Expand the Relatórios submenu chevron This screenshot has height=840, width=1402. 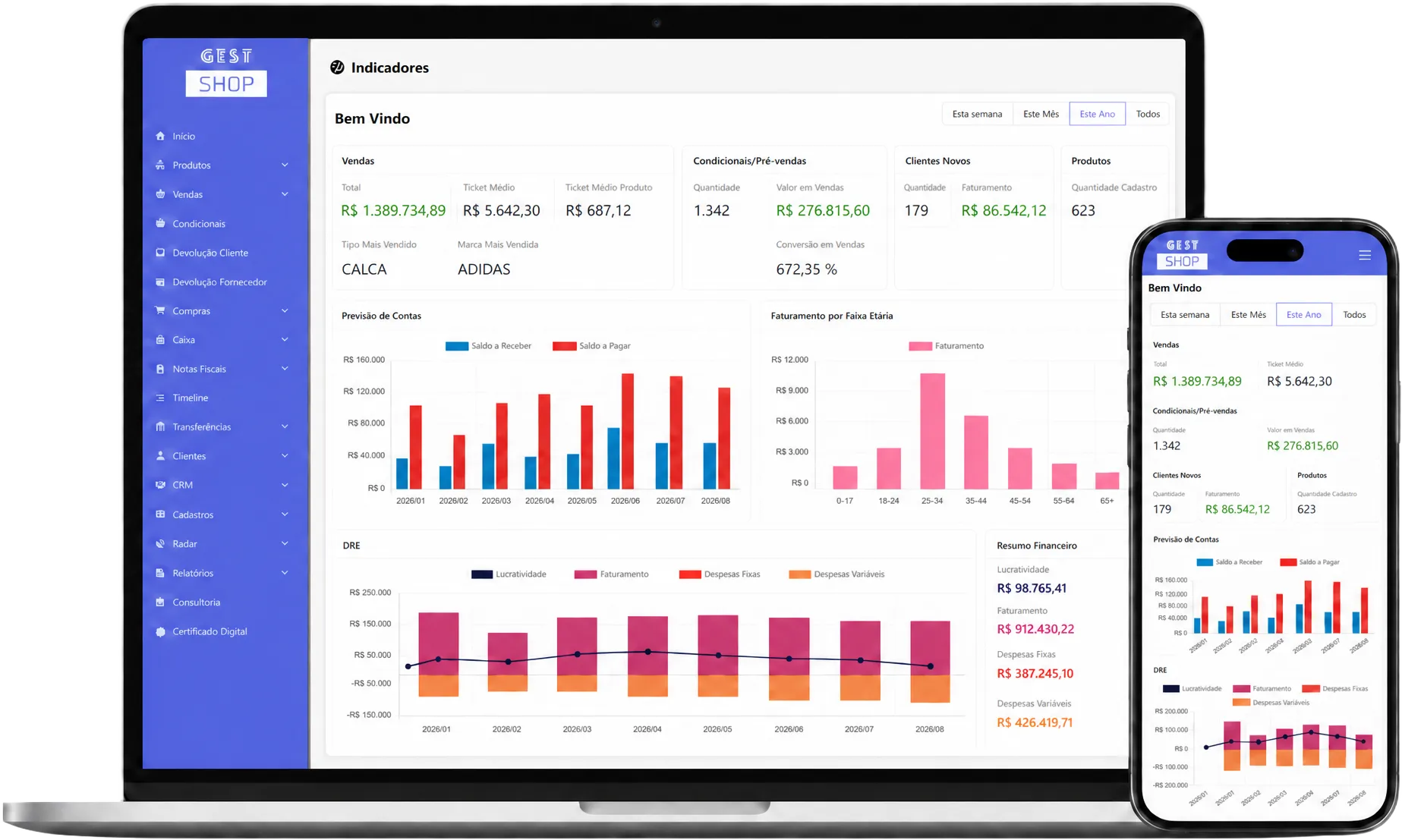285,573
